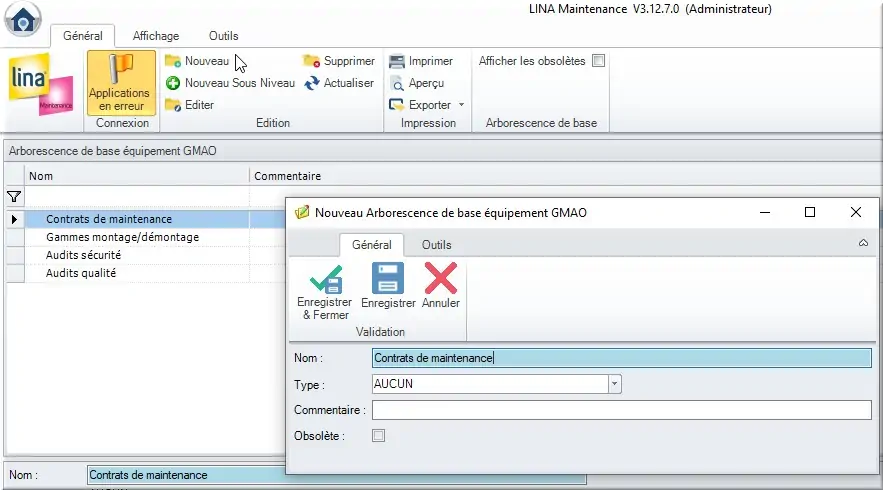Click the Imprimer button label

pos(431,61)
